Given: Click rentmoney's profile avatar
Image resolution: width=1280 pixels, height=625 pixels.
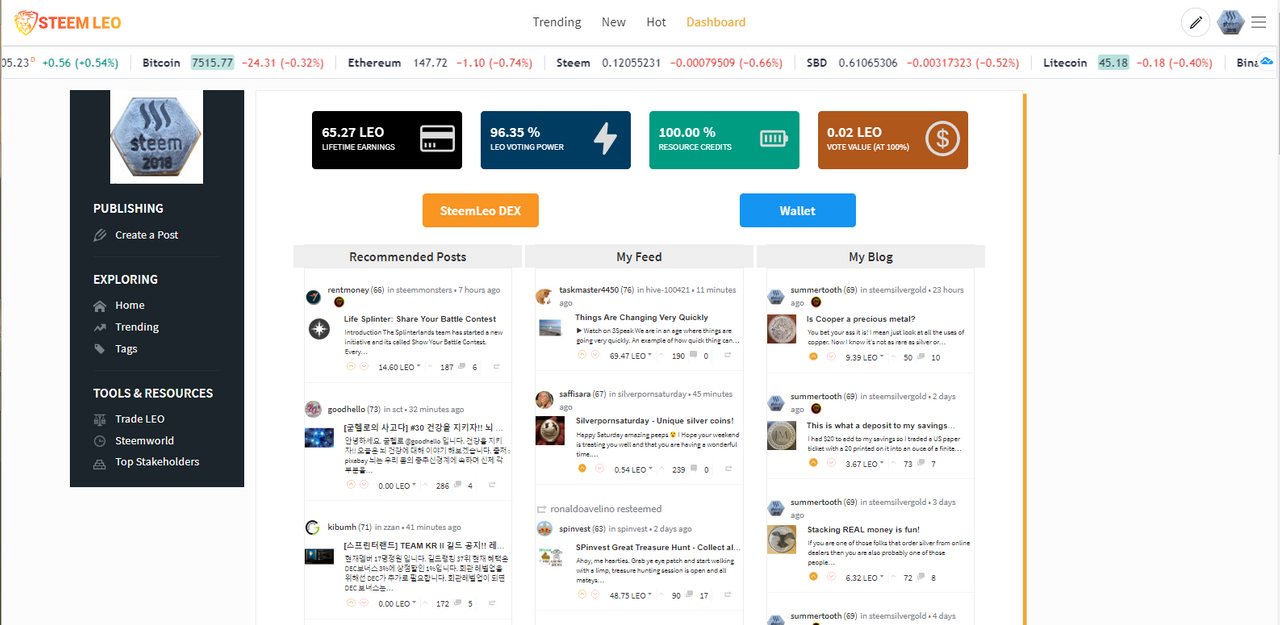Looking at the screenshot, I should click(x=314, y=297).
